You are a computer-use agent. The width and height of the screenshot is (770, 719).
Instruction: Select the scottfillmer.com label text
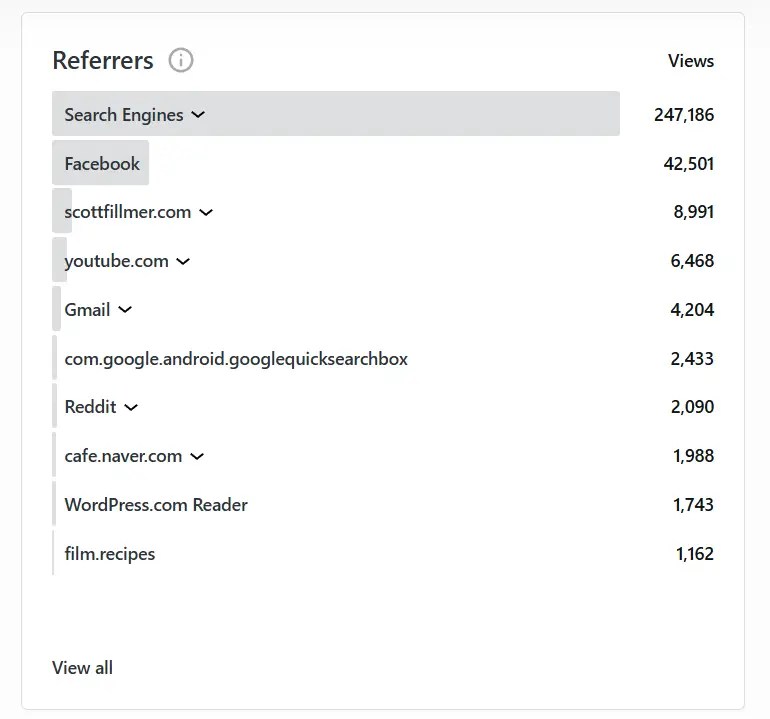[127, 212]
